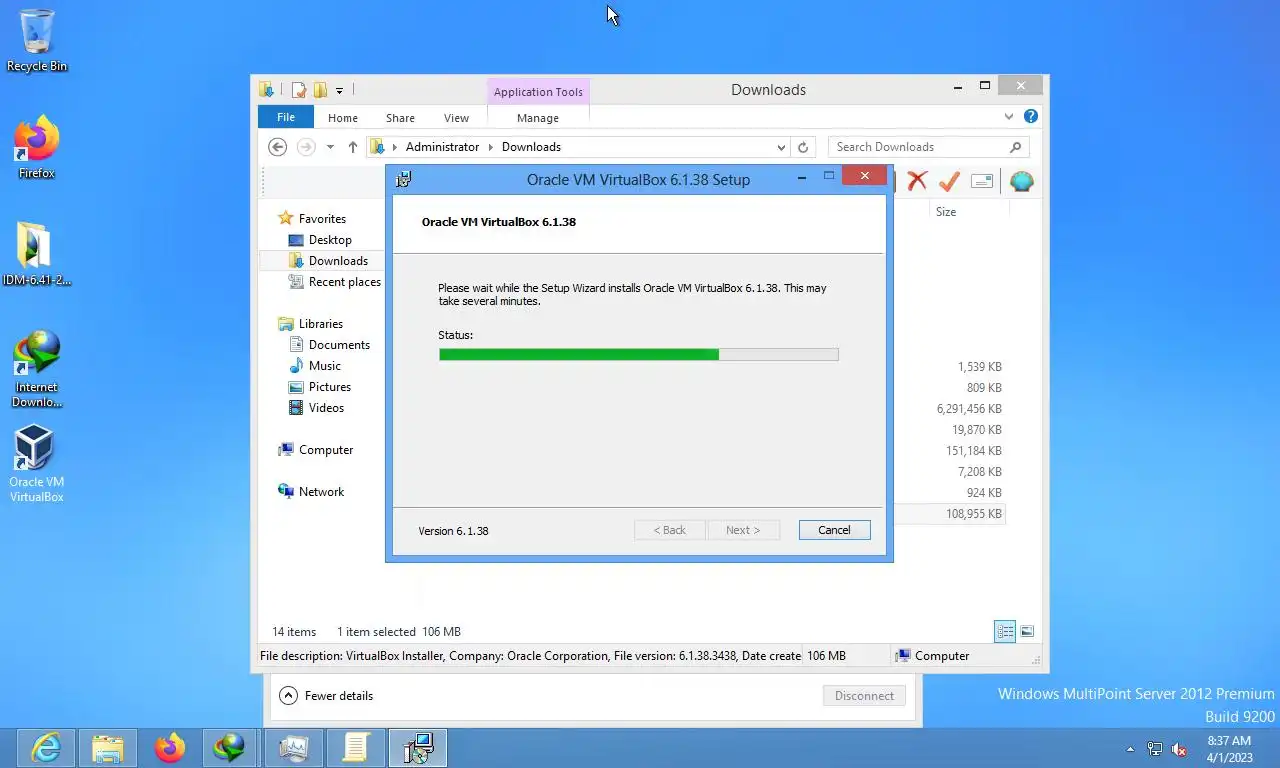Open the Manage tab under Application Tools

(x=538, y=118)
